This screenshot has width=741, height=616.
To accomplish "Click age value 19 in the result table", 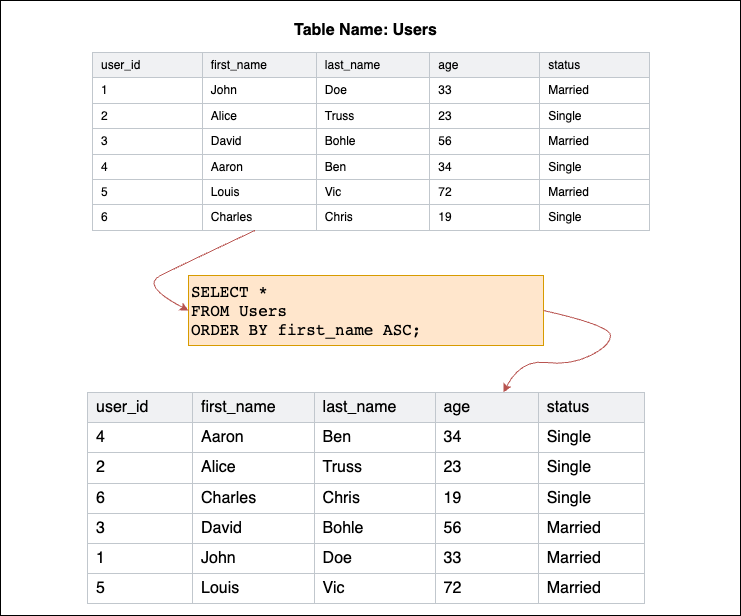I will 454,497.
